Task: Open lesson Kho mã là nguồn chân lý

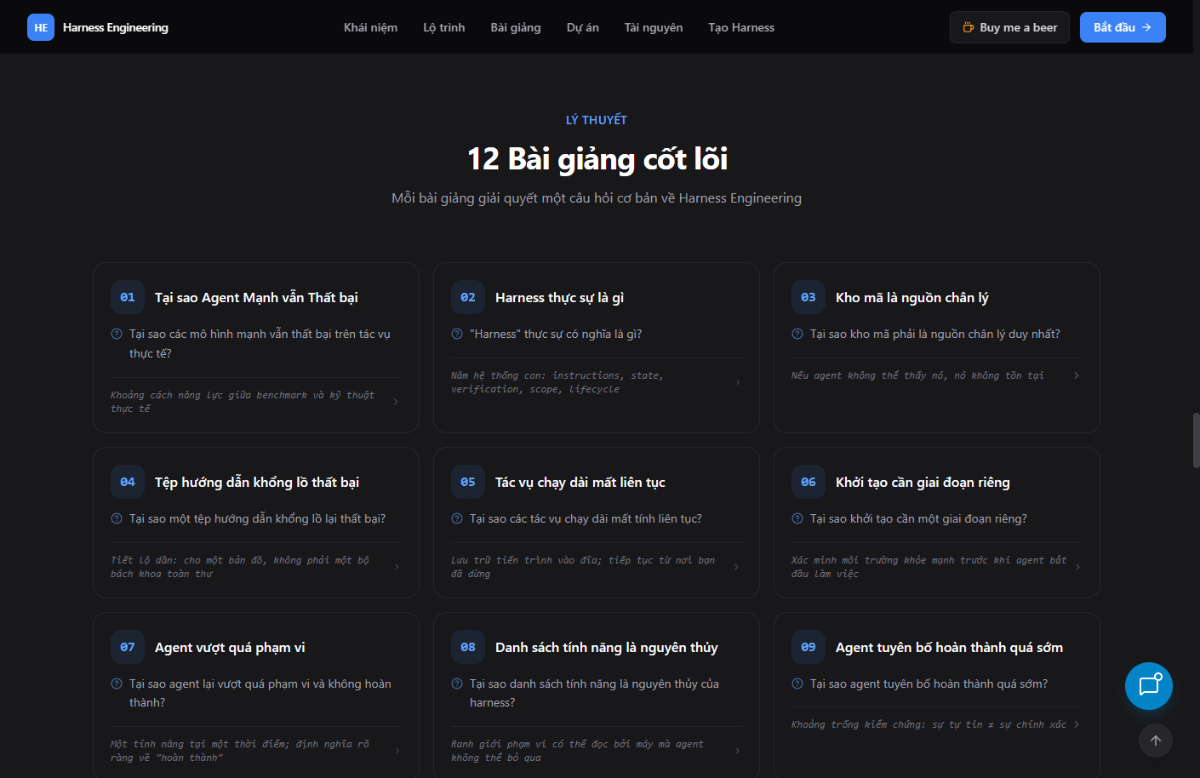Action: tap(937, 347)
